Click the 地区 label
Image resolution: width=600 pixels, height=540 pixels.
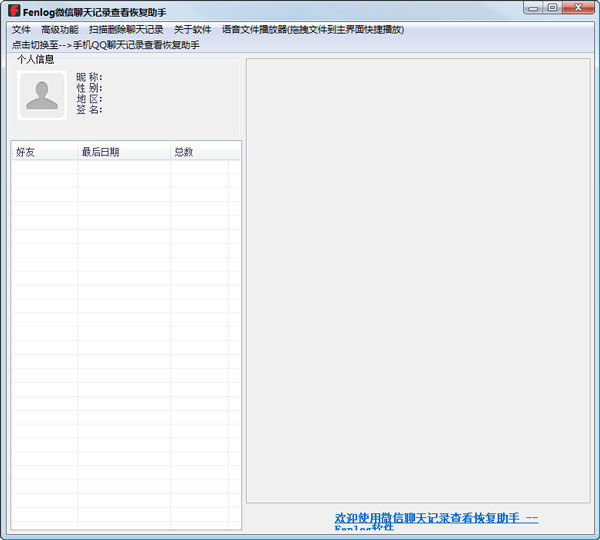pos(89,99)
